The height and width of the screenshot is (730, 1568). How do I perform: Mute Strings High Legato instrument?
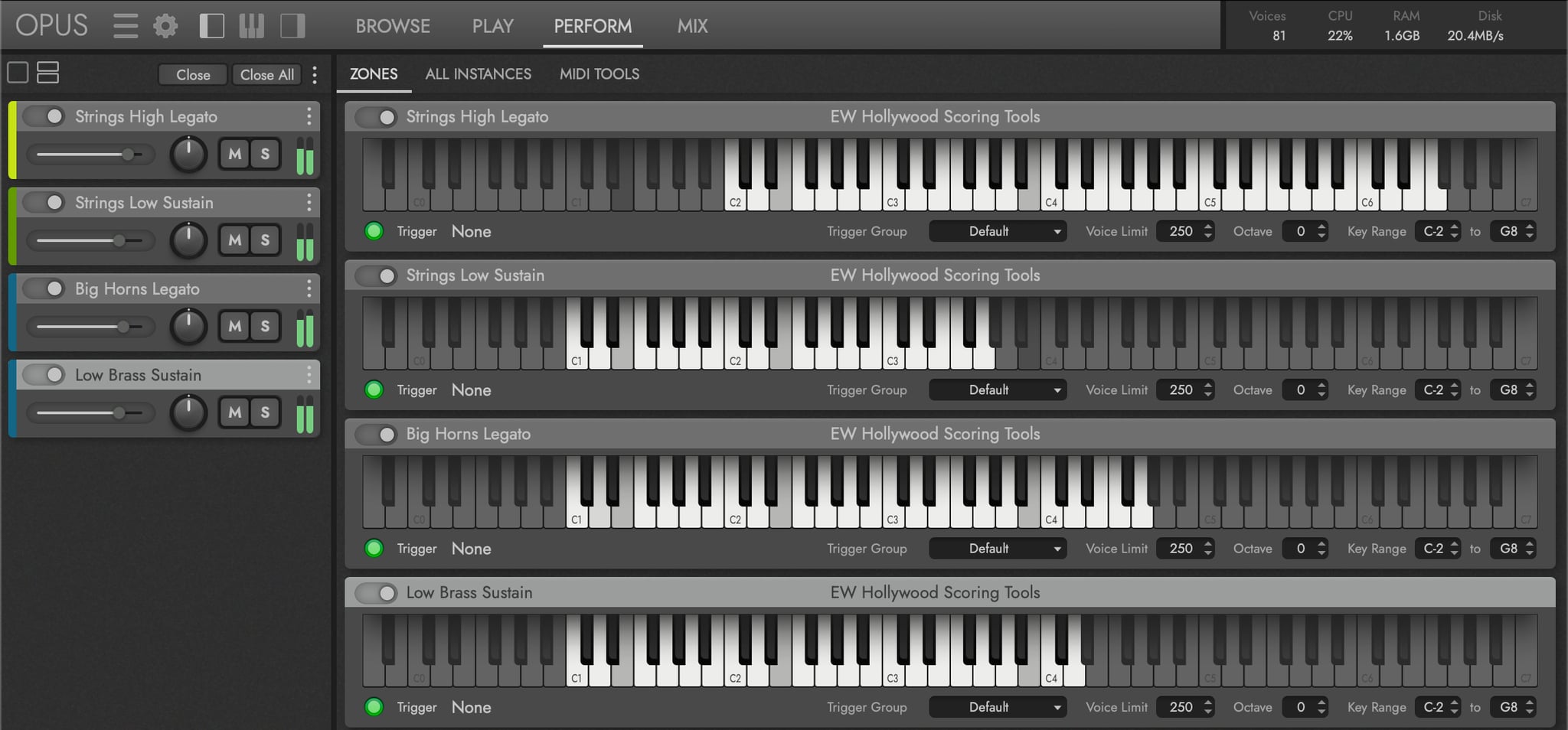[x=235, y=155]
